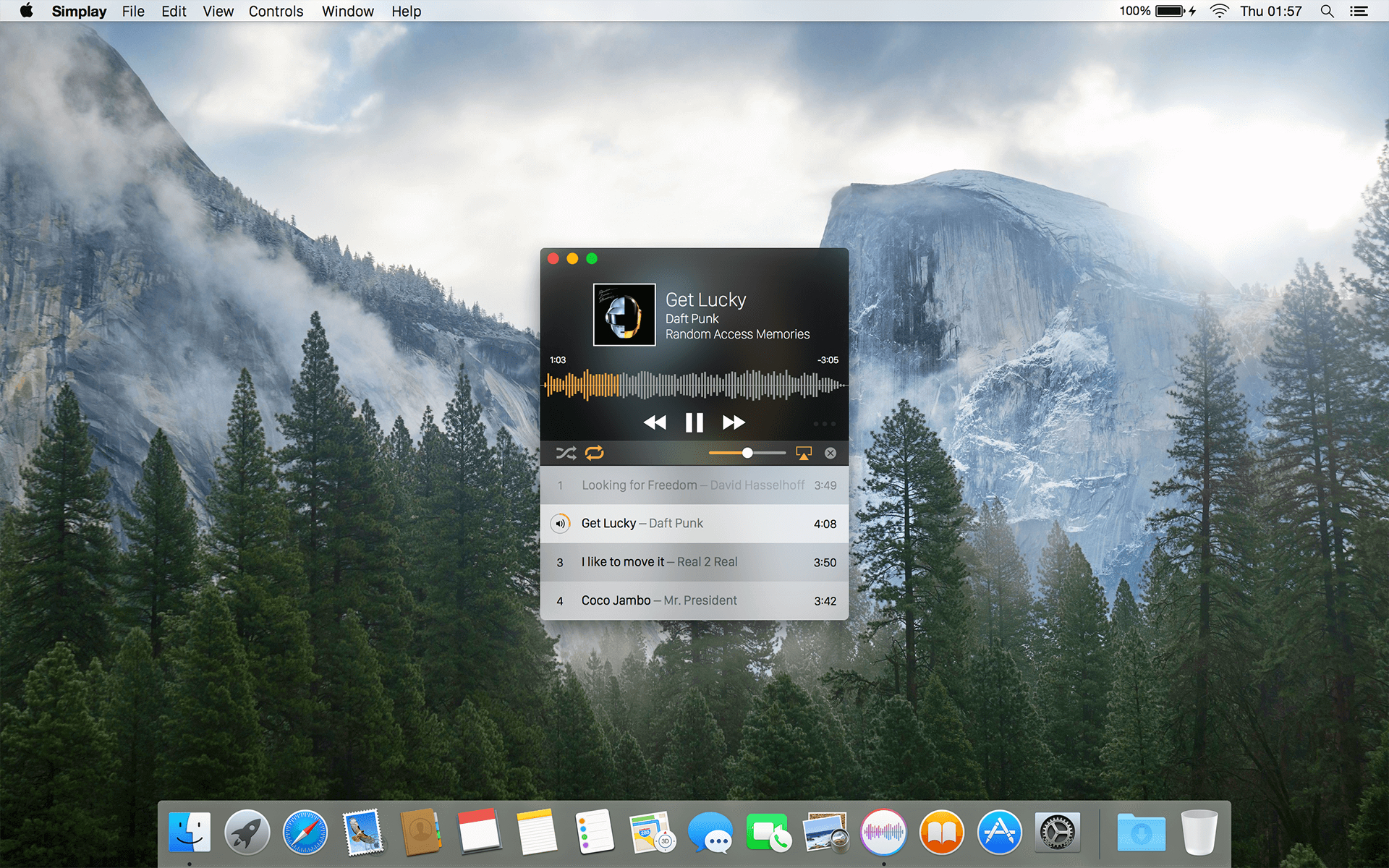Click the battery status indicator
This screenshot has height=868, width=1389.
click(1157, 11)
